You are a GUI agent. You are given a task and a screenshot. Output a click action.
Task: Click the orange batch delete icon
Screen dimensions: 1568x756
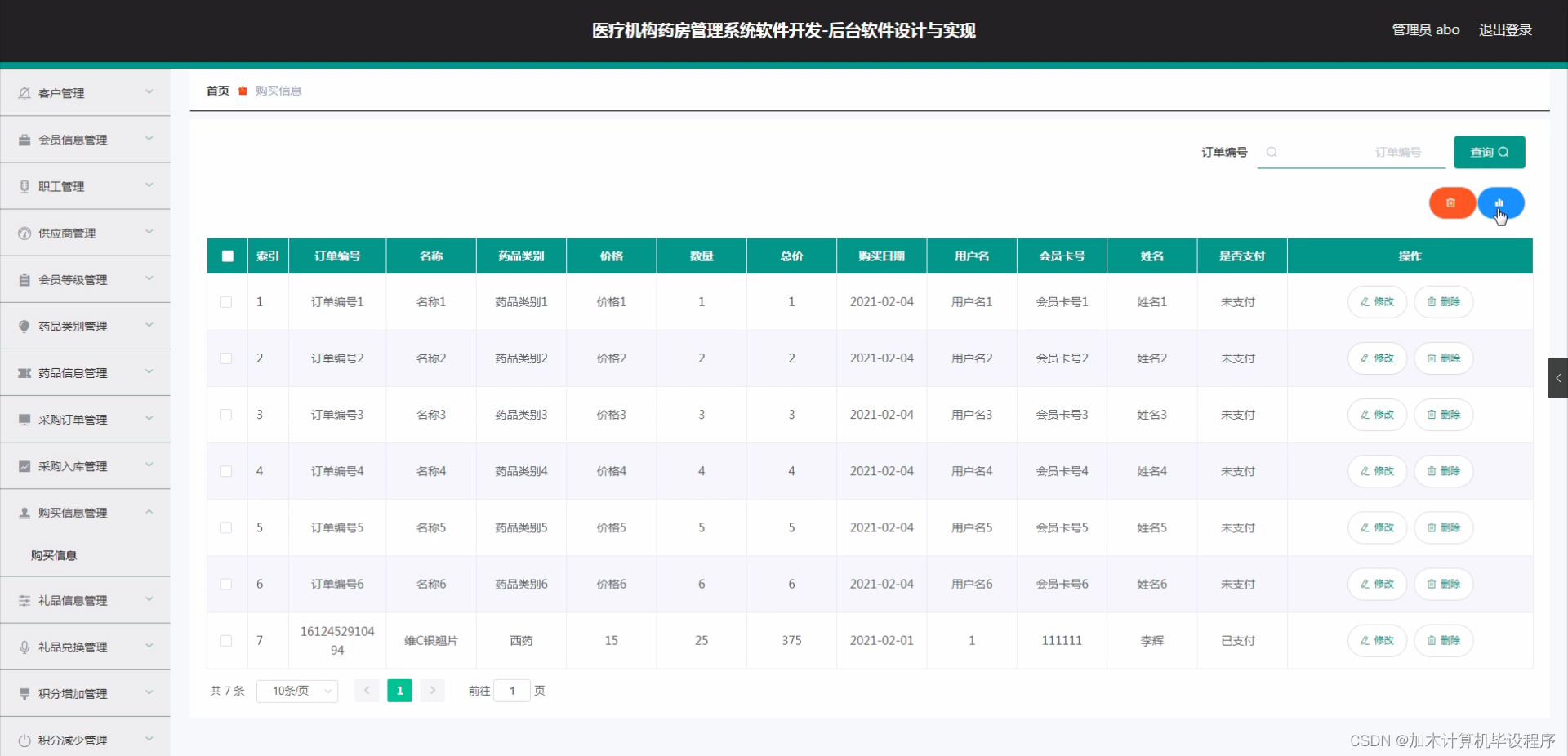1451,202
